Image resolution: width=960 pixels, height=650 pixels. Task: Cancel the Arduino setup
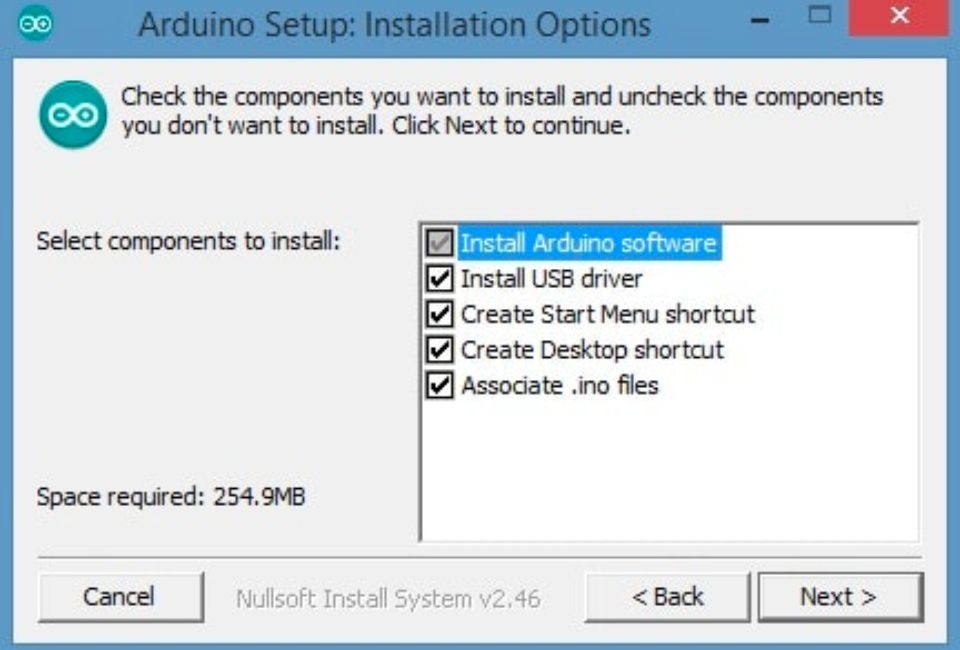tap(120, 597)
